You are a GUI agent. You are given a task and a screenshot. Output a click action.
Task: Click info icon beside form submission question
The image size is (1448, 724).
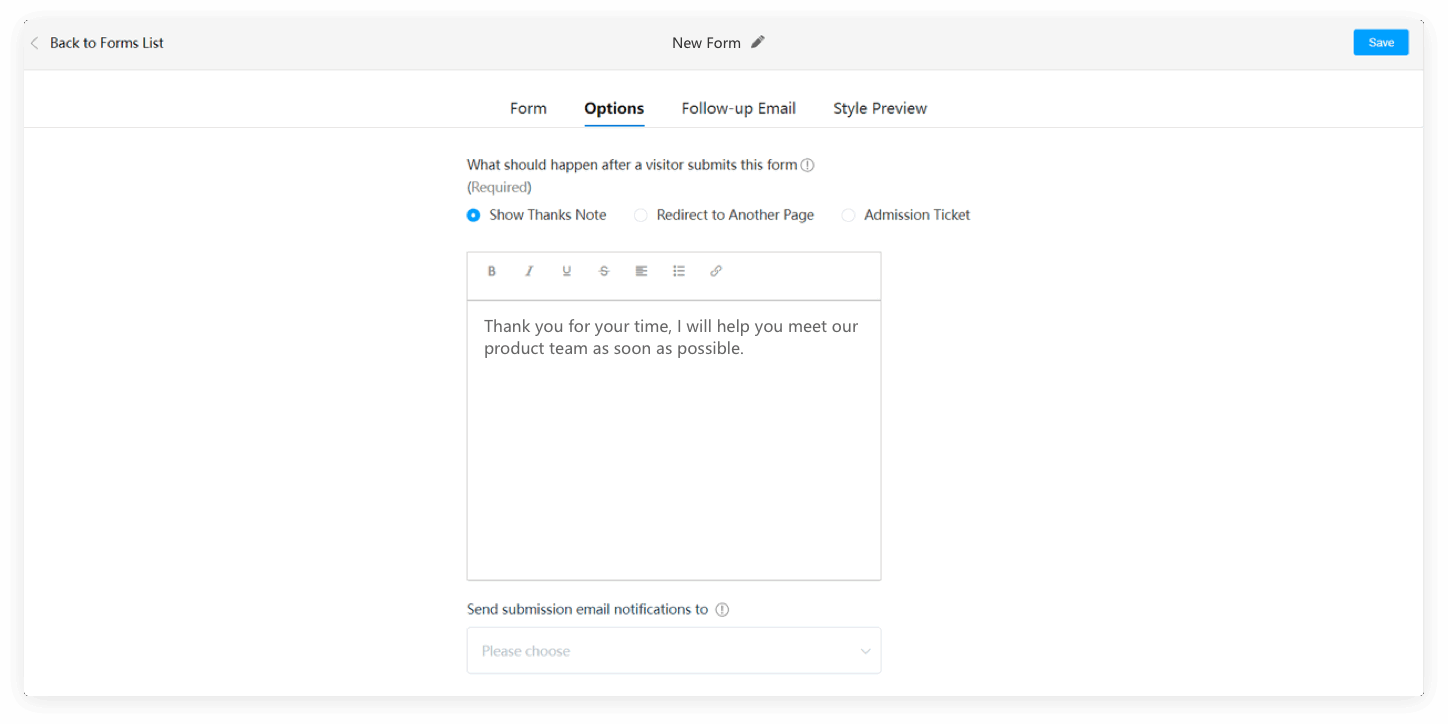(807, 165)
